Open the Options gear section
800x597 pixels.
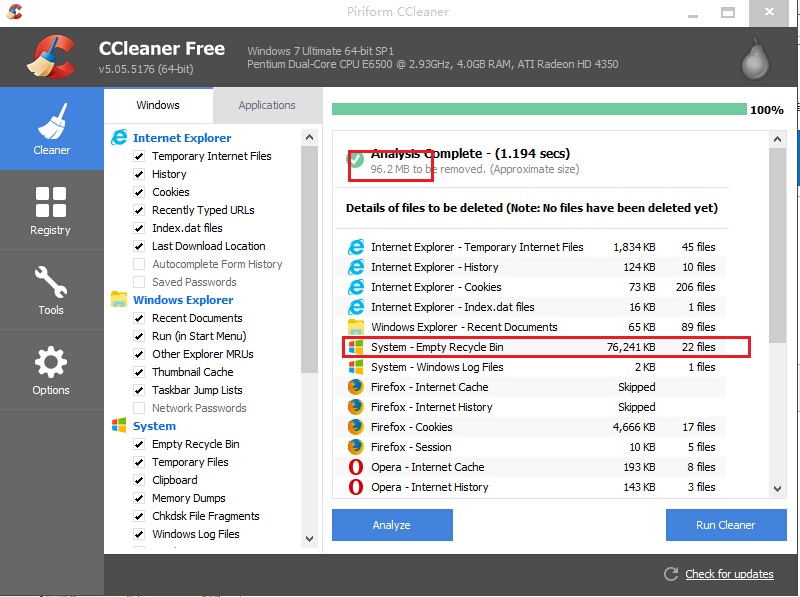click(x=51, y=362)
